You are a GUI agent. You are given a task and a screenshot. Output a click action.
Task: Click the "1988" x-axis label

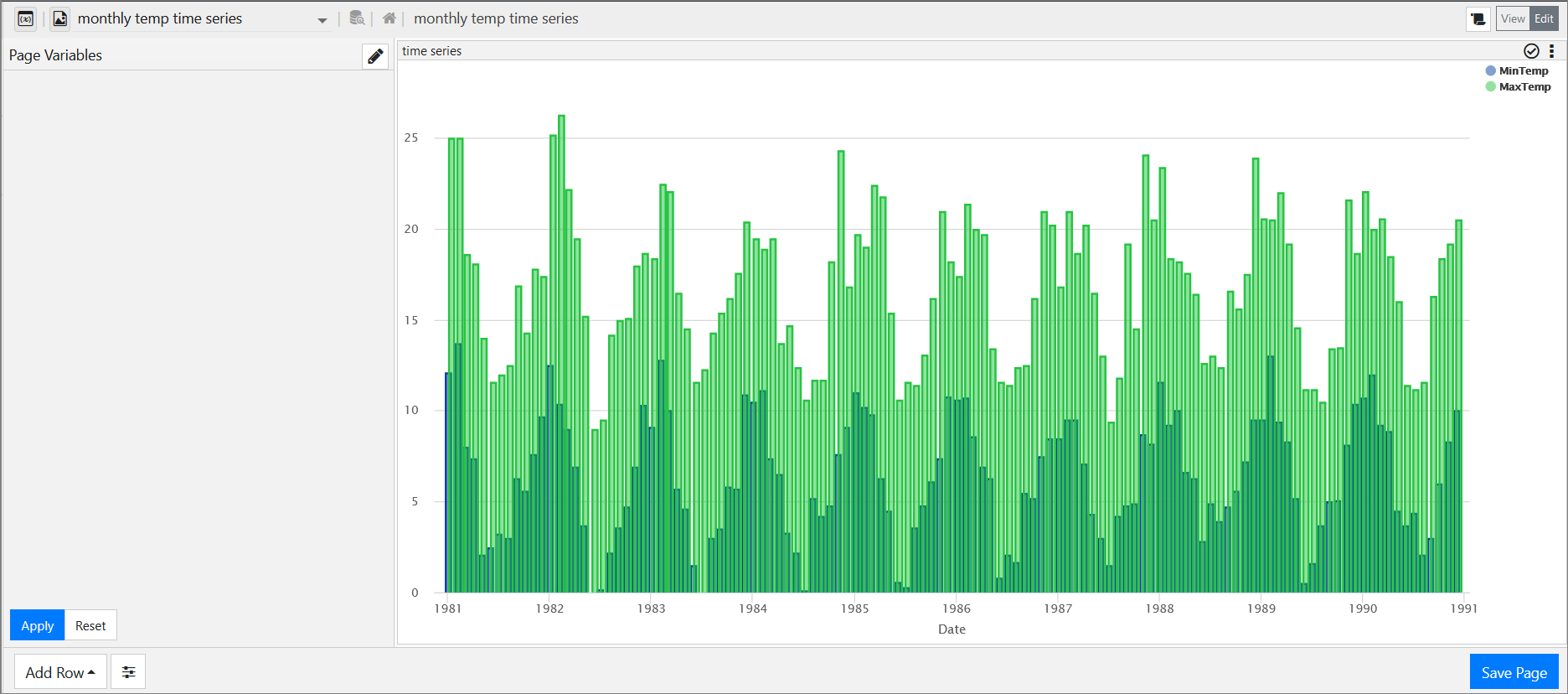[x=1159, y=609]
